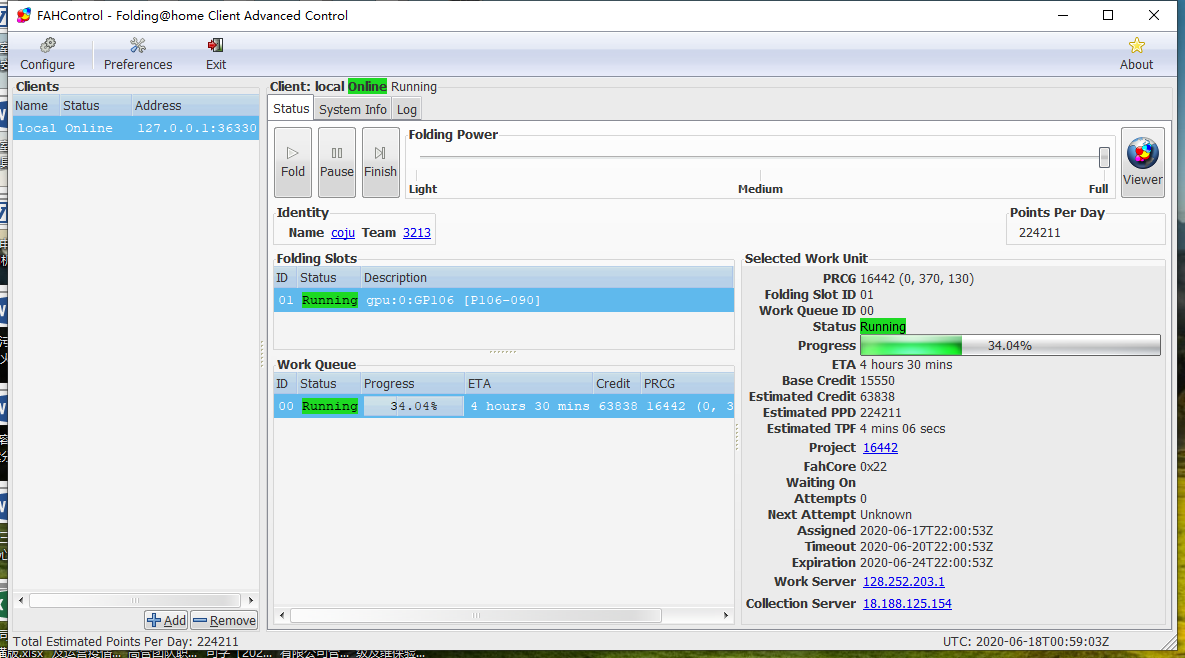1185x658 pixels.
Task: Start folding with the Fold button
Action: (292, 162)
